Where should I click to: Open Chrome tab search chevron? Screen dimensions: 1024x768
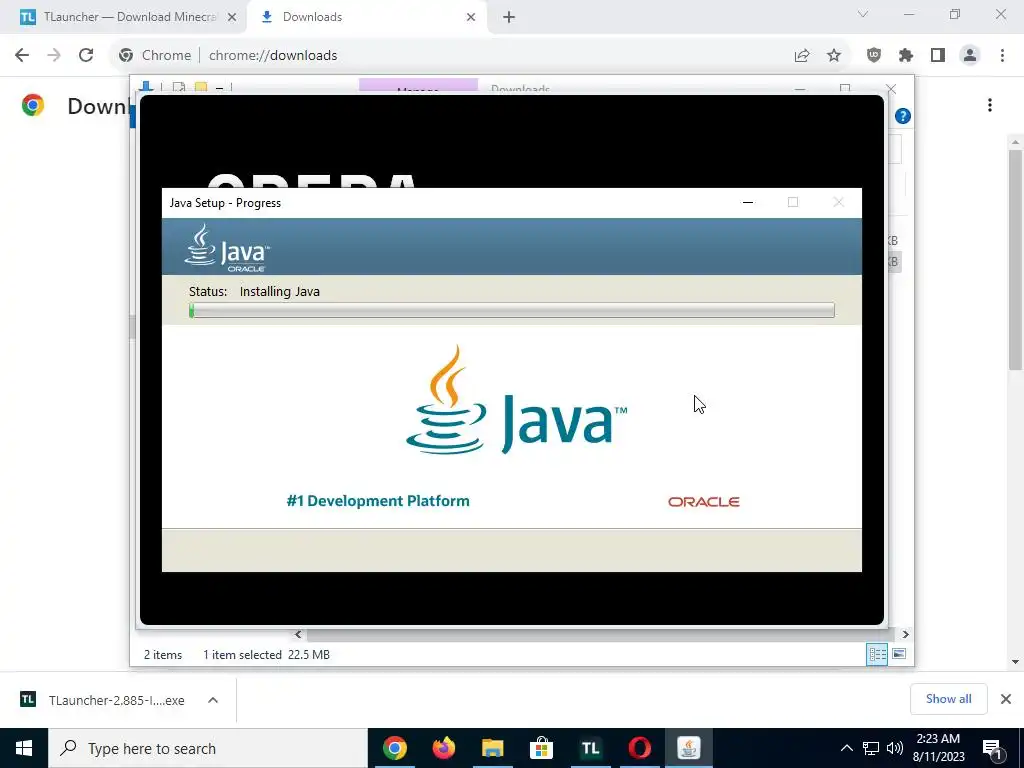[863, 14]
